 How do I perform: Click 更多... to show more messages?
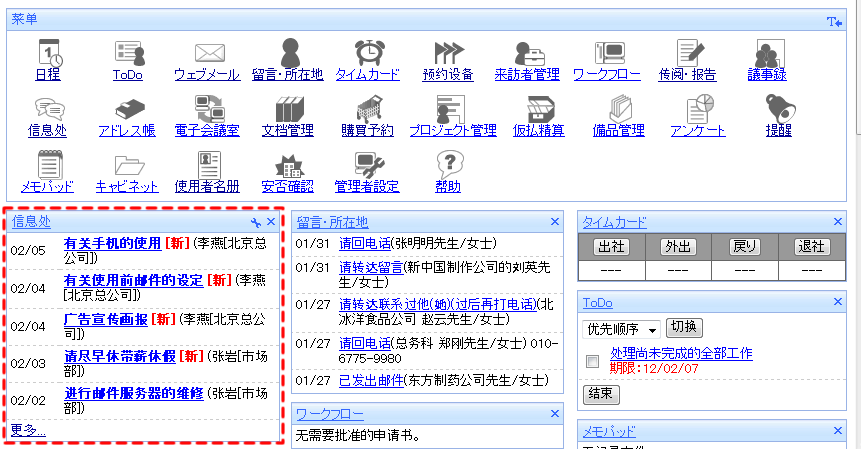coord(28,430)
